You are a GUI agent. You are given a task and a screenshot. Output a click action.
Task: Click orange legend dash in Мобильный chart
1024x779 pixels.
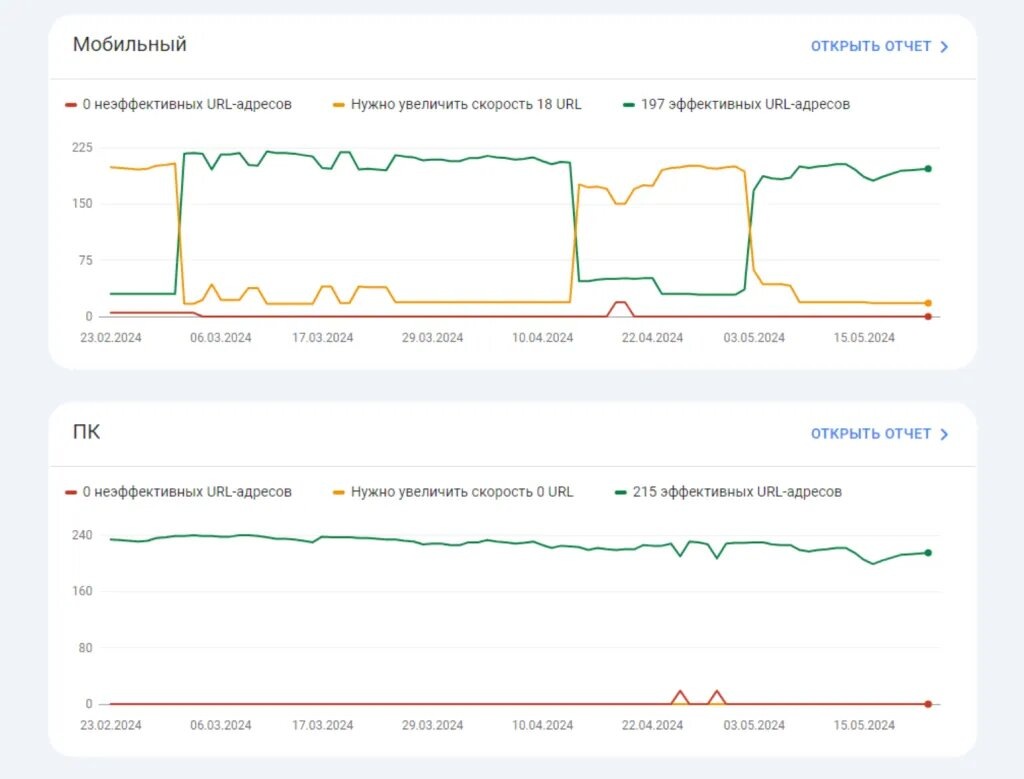(x=338, y=105)
